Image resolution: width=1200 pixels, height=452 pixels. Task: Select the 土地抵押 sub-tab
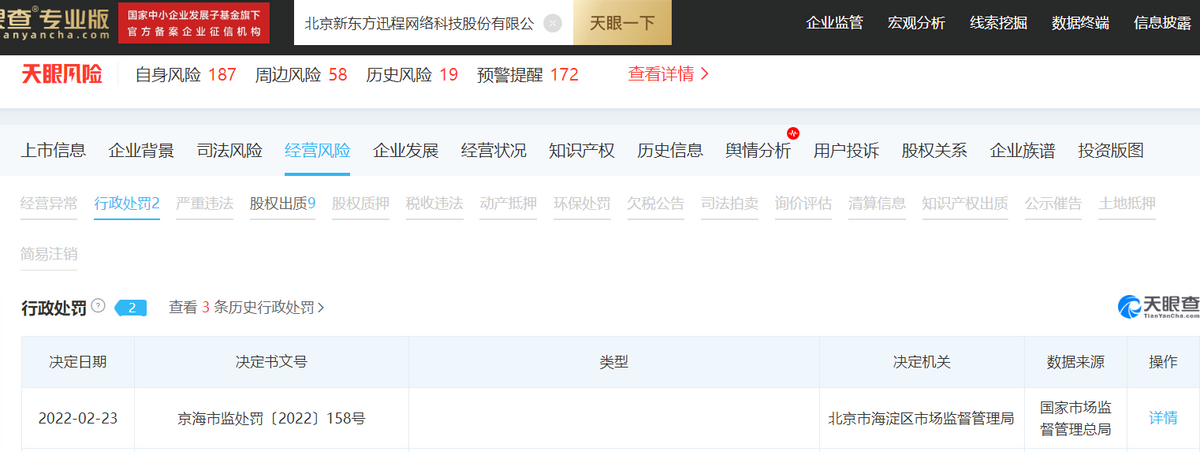(x=1127, y=203)
